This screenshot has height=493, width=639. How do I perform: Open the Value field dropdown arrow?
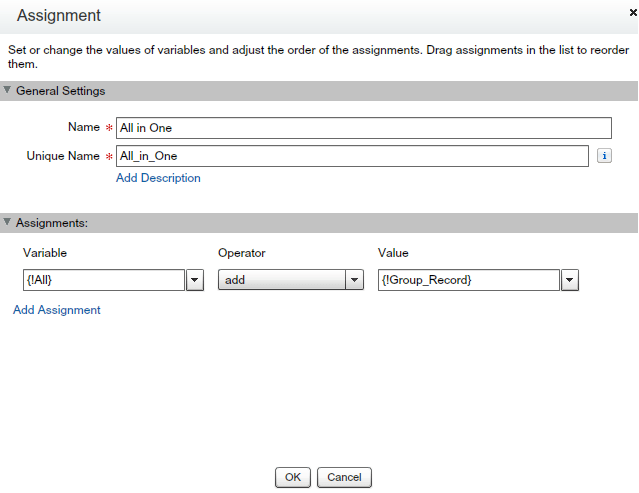[x=570, y=280]
